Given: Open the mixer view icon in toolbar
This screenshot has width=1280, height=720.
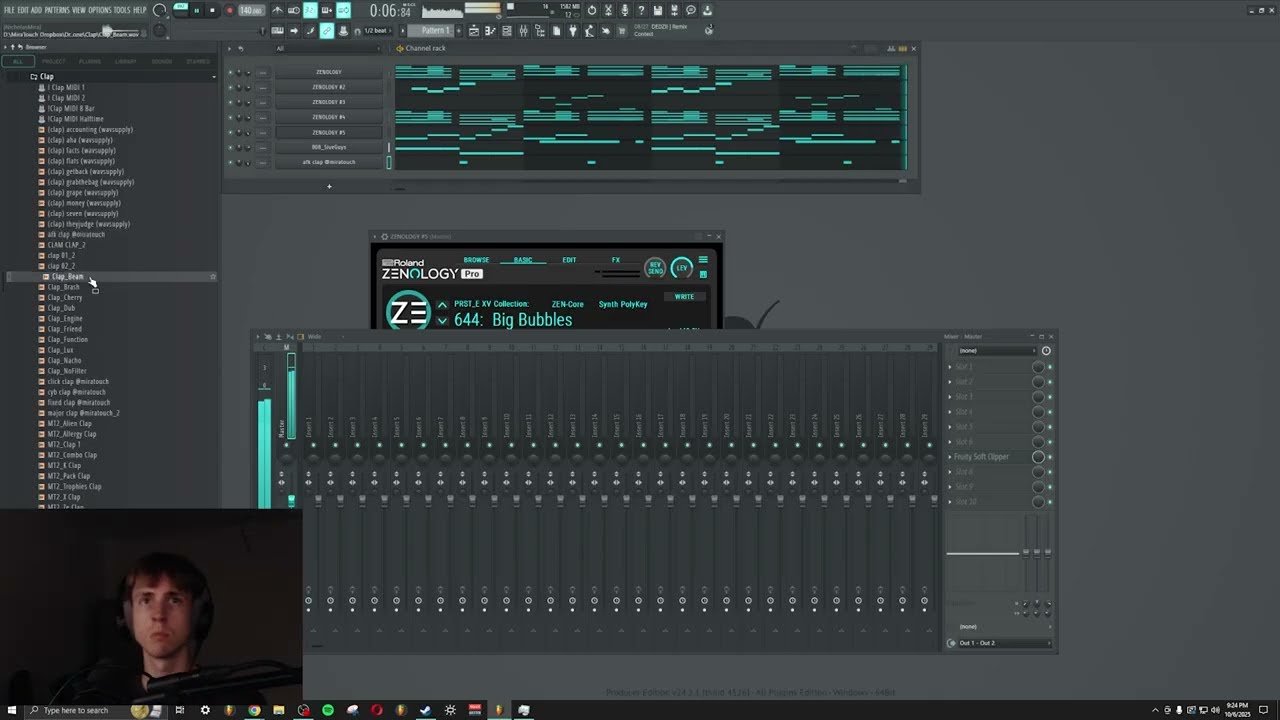Looking at the screenshot, I should [x=523, y=30].
